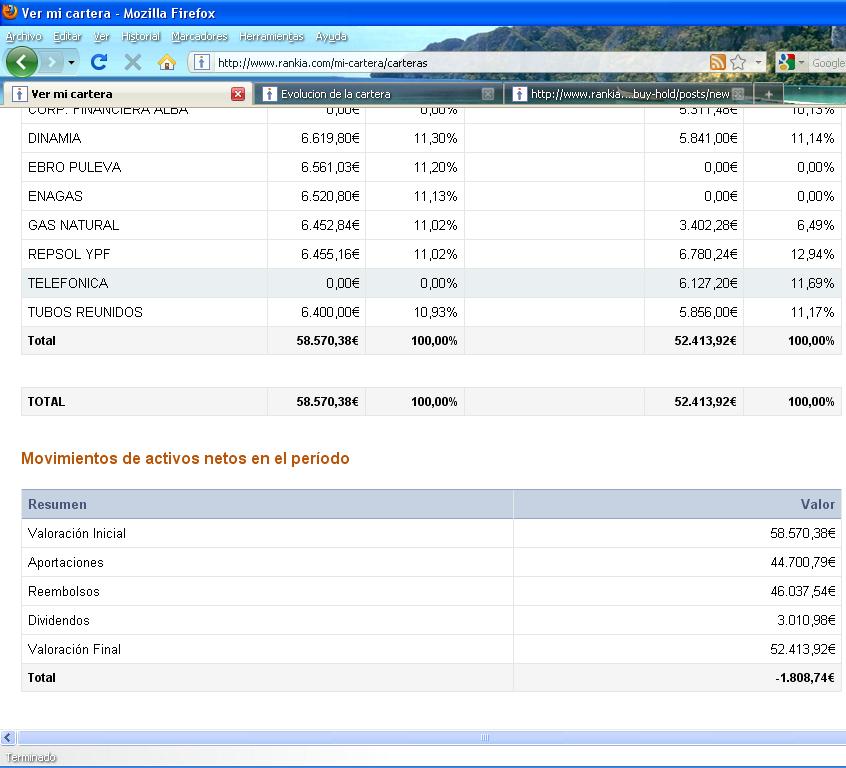The height and width of the screenshot is (768, 846).
Task: Click the Google search engine icon
Action: click(785, 62)
